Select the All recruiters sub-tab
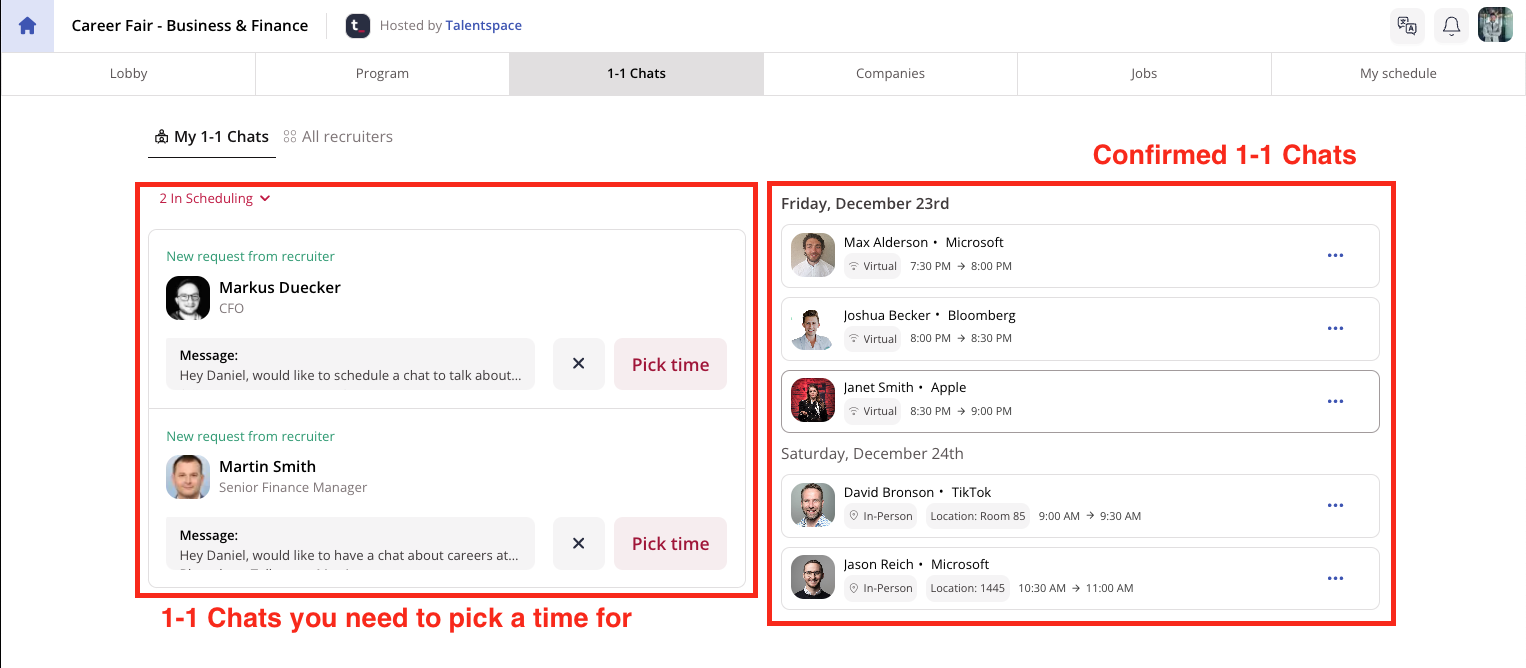Viewport: 1526px width, 668px height. [338, 136]
